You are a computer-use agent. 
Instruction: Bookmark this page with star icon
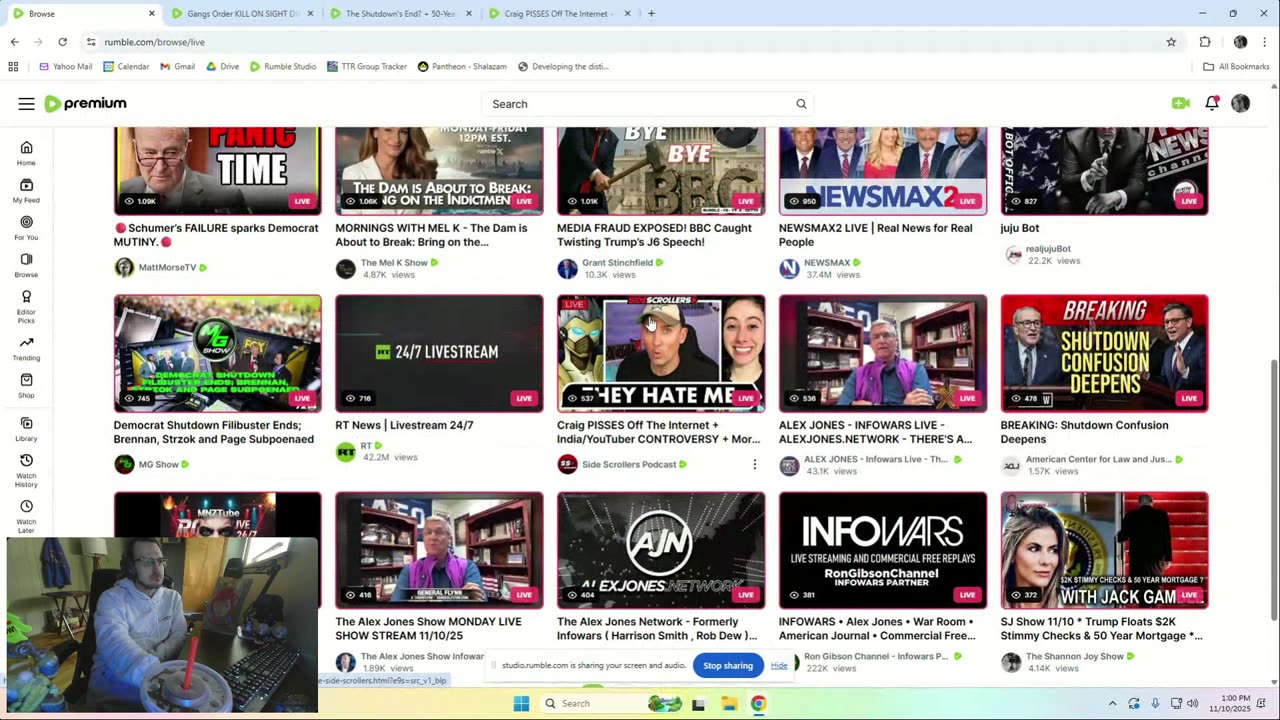(1171, 42)
